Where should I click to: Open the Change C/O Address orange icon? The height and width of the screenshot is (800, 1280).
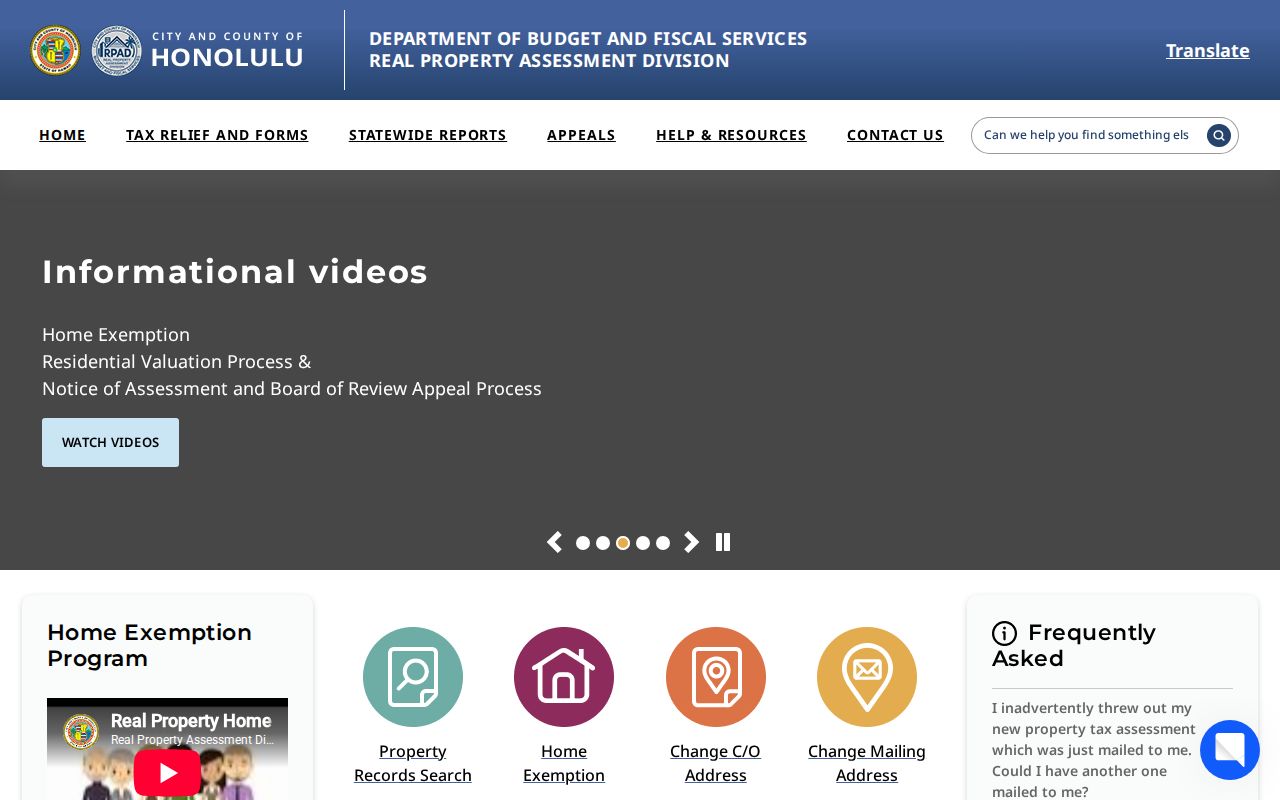716,677
